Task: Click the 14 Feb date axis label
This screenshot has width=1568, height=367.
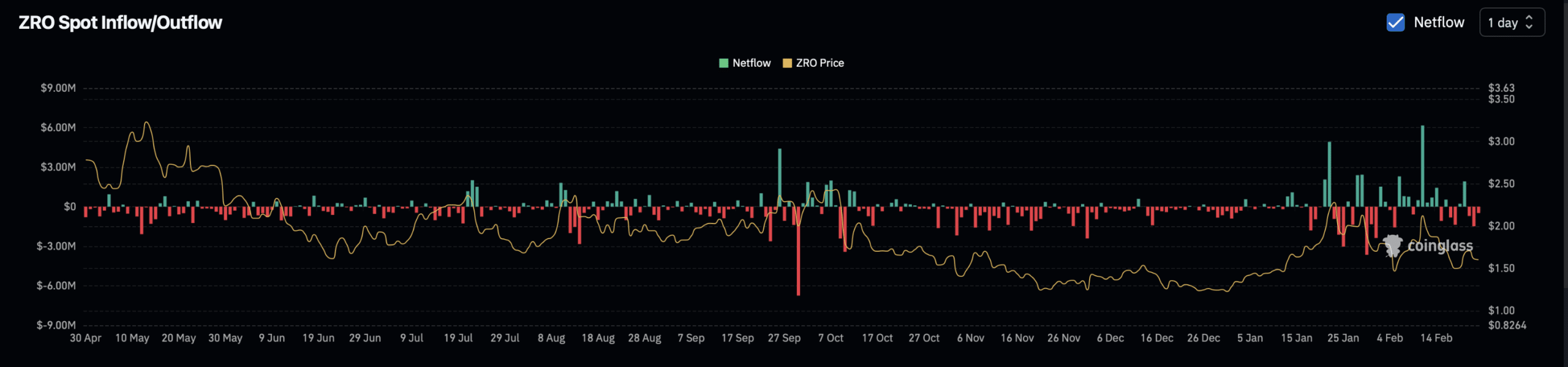Action: [x=1436, y=338]
